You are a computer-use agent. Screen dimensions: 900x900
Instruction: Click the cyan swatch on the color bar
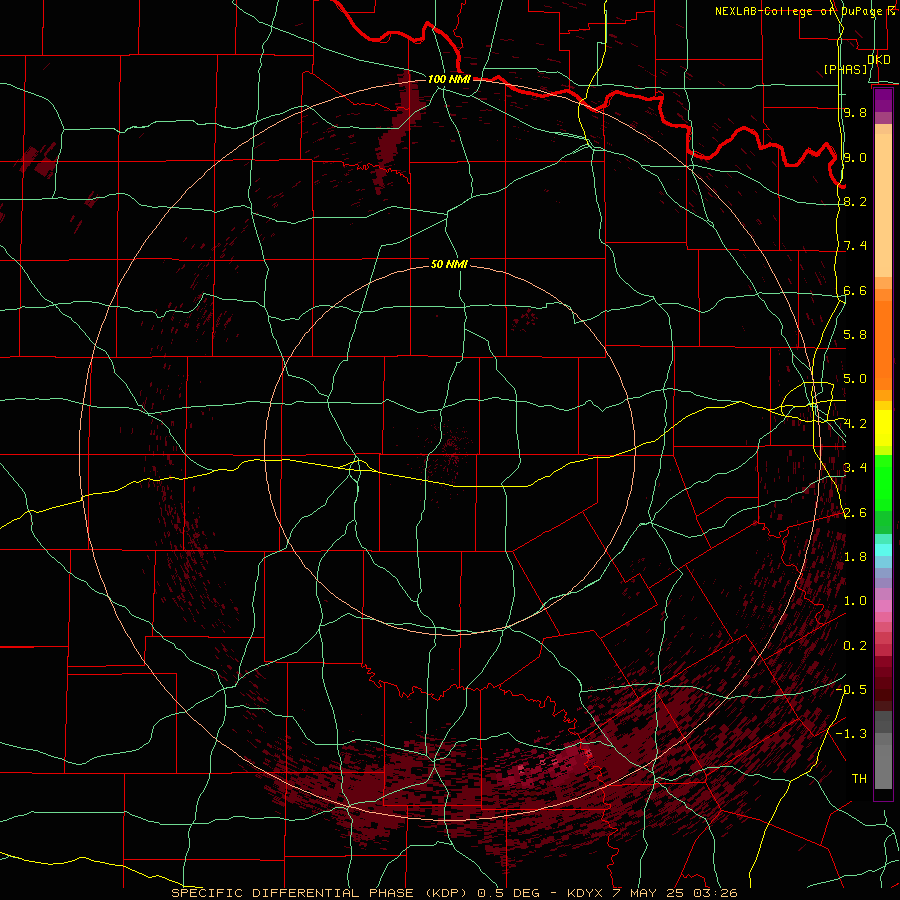click(883, 550)
